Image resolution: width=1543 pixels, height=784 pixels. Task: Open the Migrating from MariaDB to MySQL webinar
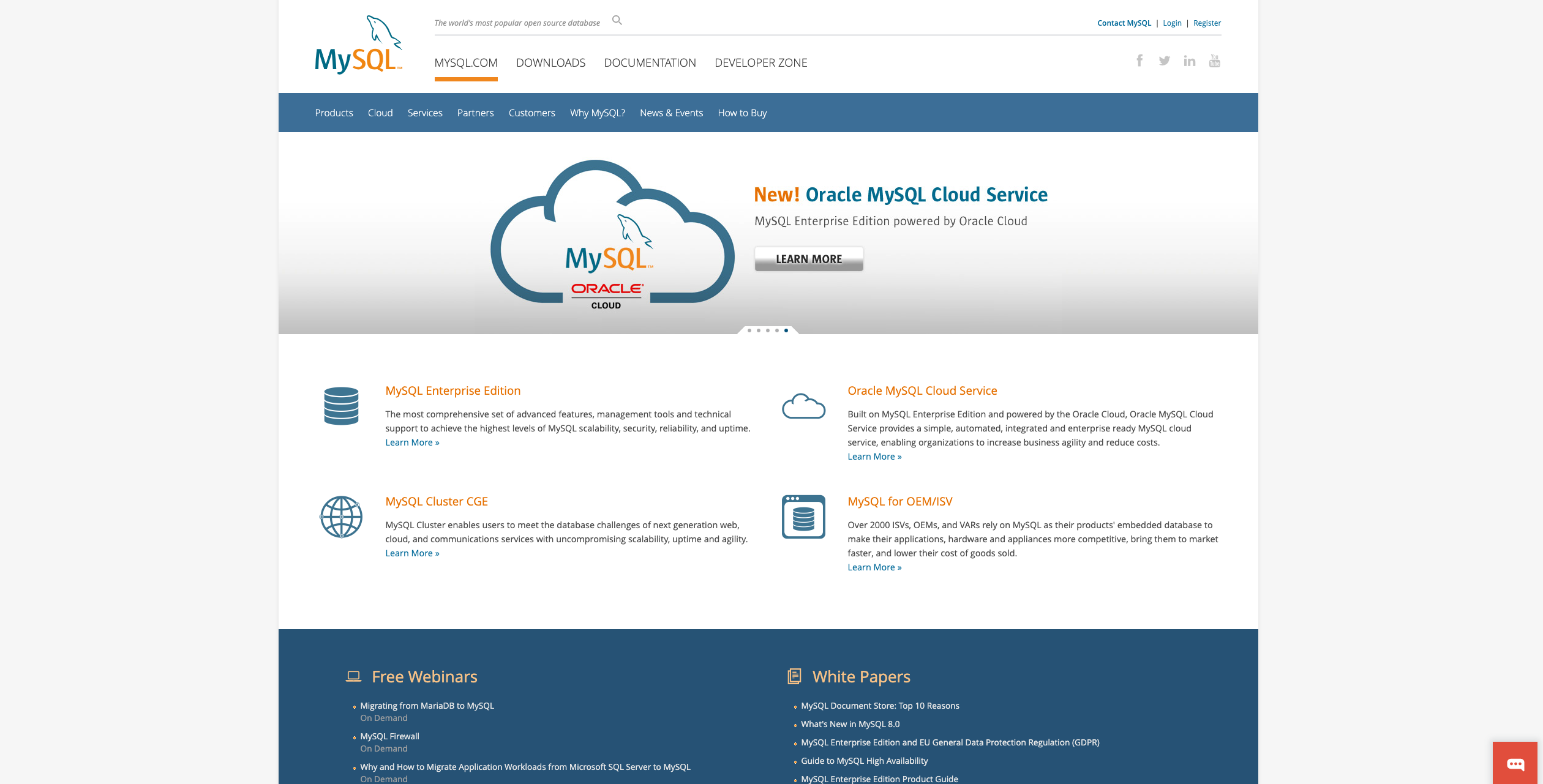pyautogui.click(x=427, y=705)
